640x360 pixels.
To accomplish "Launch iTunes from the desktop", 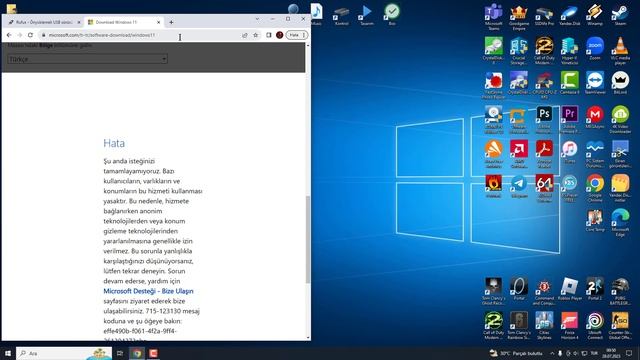I will (569, 152).
